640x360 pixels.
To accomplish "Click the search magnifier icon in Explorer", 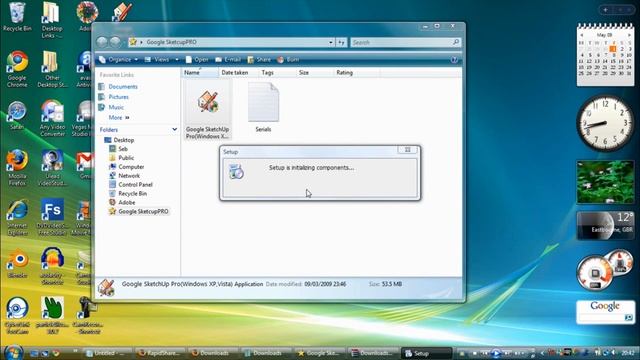I will pyautogui.click(x=456, y=42).
